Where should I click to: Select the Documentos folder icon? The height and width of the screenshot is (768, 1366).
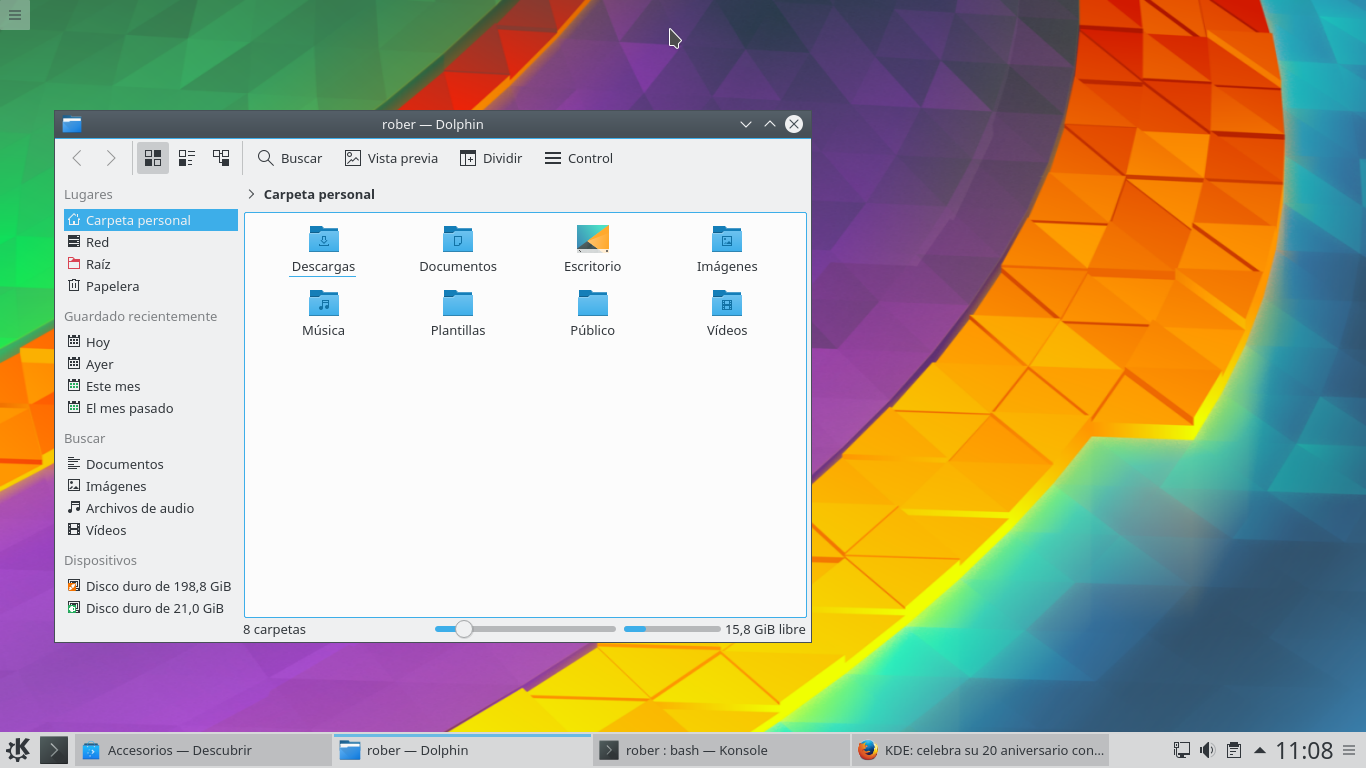(x=458, y=238)
